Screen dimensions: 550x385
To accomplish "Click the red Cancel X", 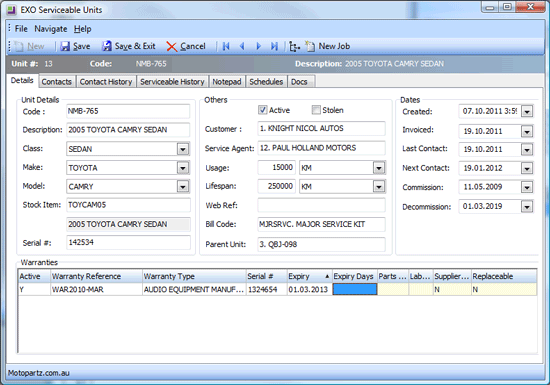I will pyautogui.click(x=172, y=46).
